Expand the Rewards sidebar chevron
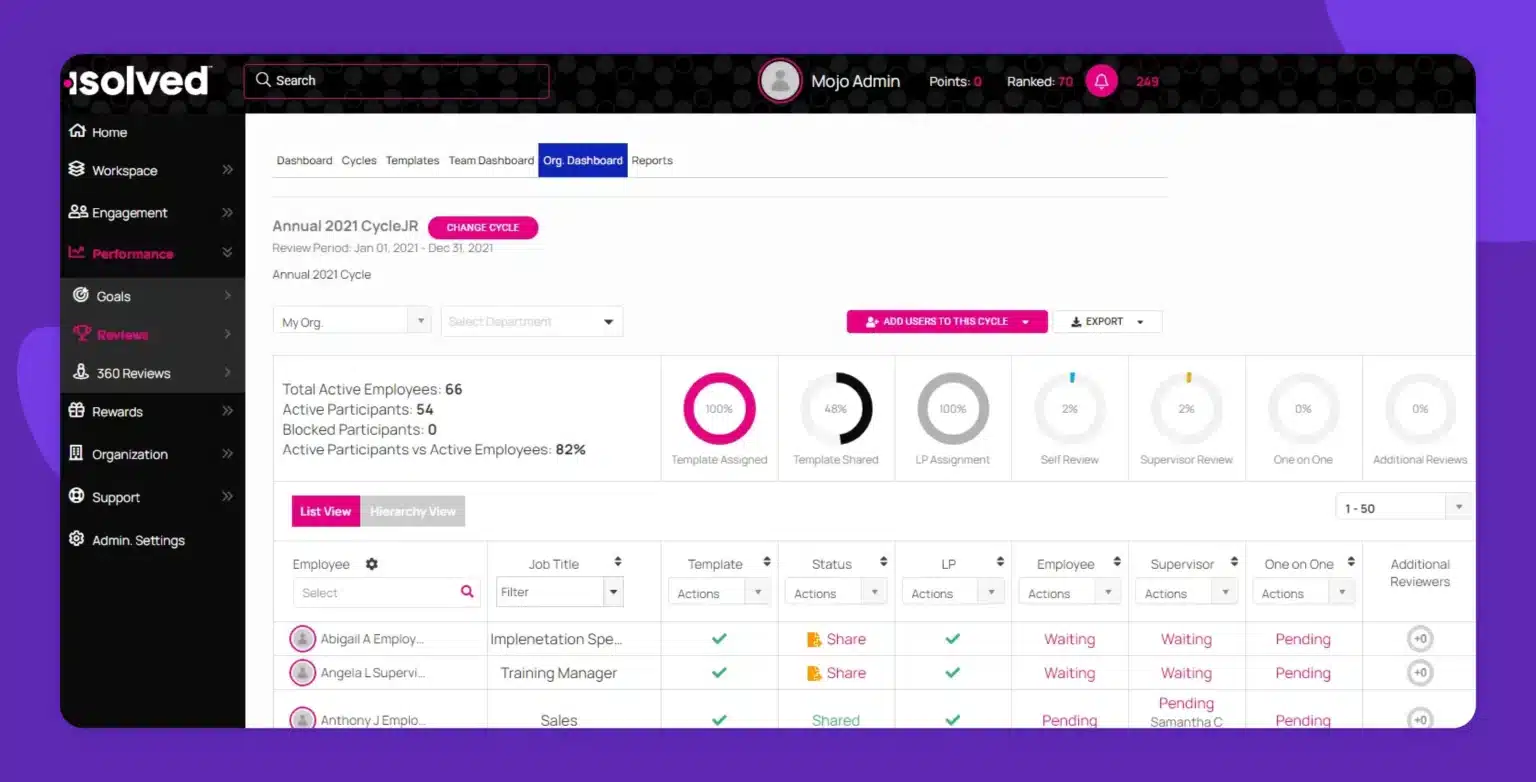The image size is (1536, 782). click(x=227, y=411)
